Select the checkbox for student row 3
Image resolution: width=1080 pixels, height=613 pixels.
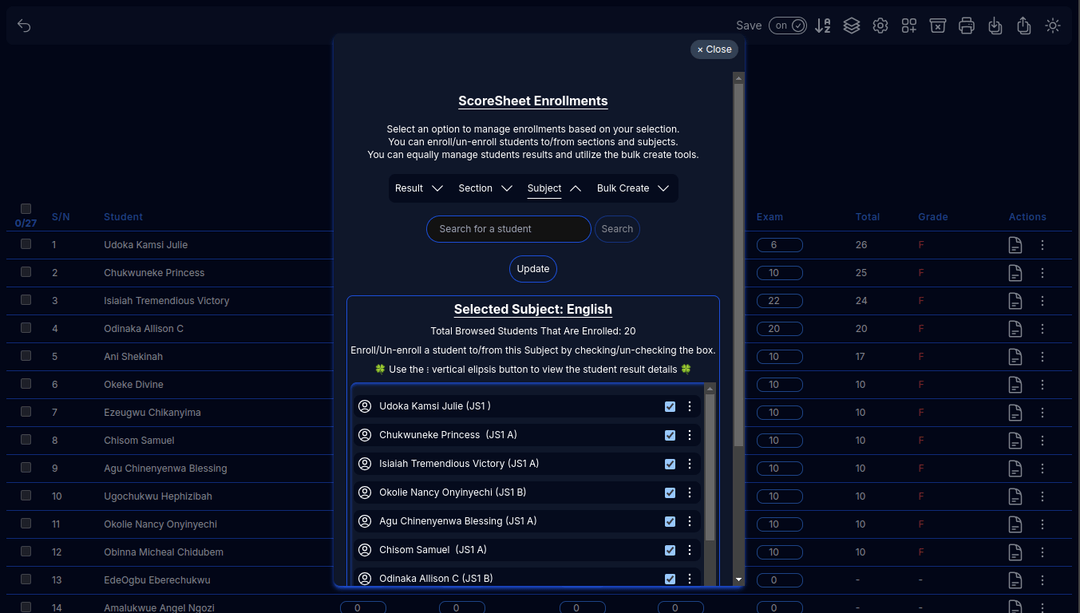24,300
